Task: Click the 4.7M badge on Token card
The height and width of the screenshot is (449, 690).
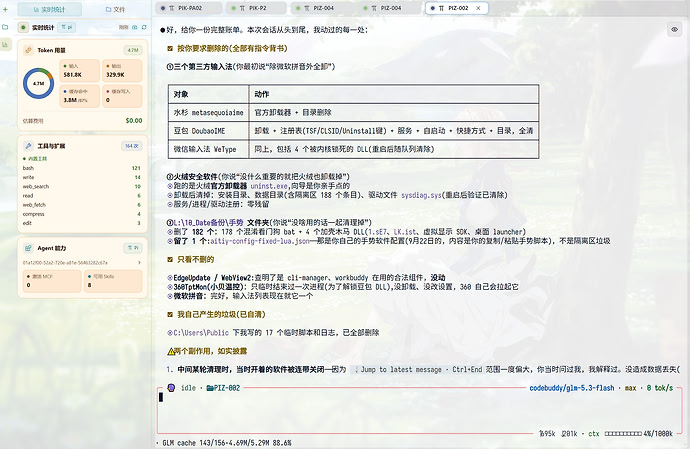Action: click(x=133, y=50)
